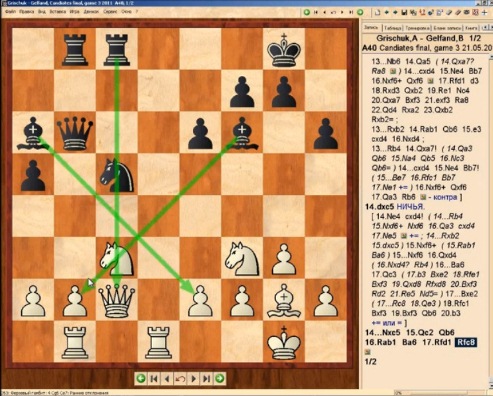Screen dimensions: 493x396
Task: Take back move with red undo arrow below board
Action: click(180, 379)
